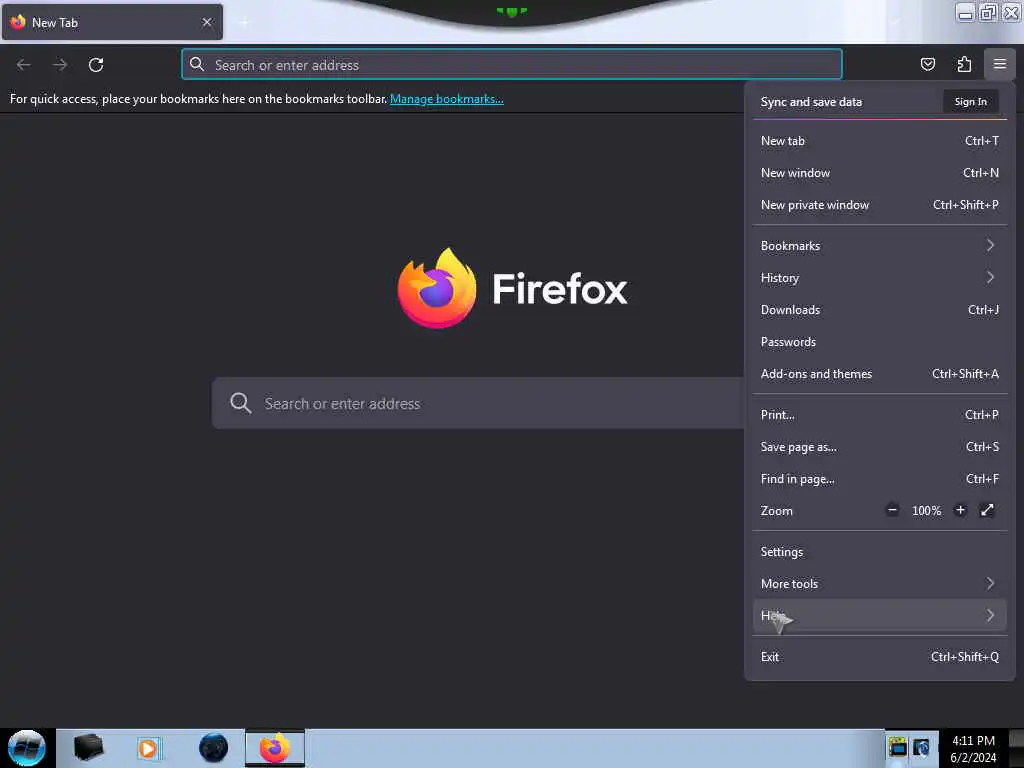Select New window menu item
The height and width of the screenshot is (768, 1024).
880,172
